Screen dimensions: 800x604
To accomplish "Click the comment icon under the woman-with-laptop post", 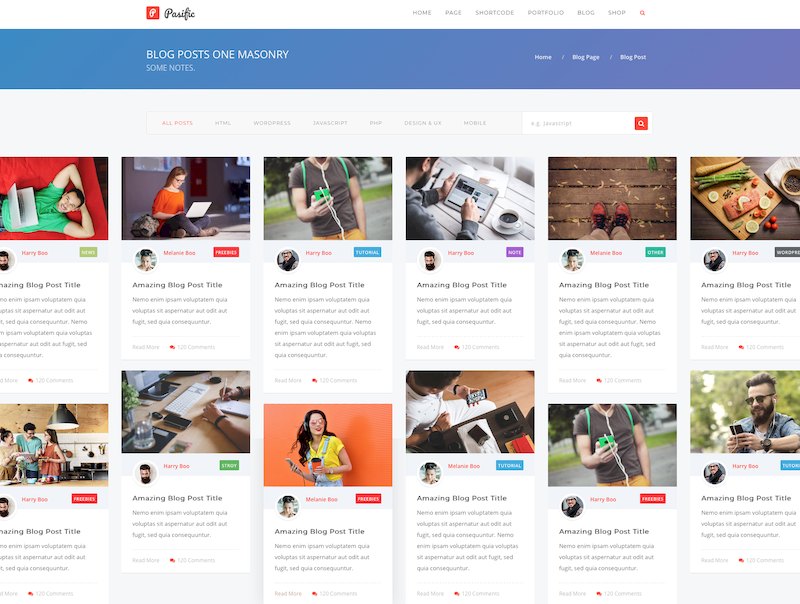I will click(x=172, y=347).
